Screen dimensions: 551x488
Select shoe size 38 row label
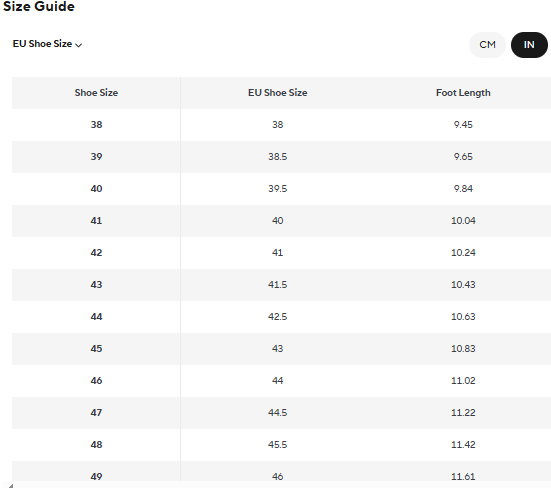pos(96,125)
